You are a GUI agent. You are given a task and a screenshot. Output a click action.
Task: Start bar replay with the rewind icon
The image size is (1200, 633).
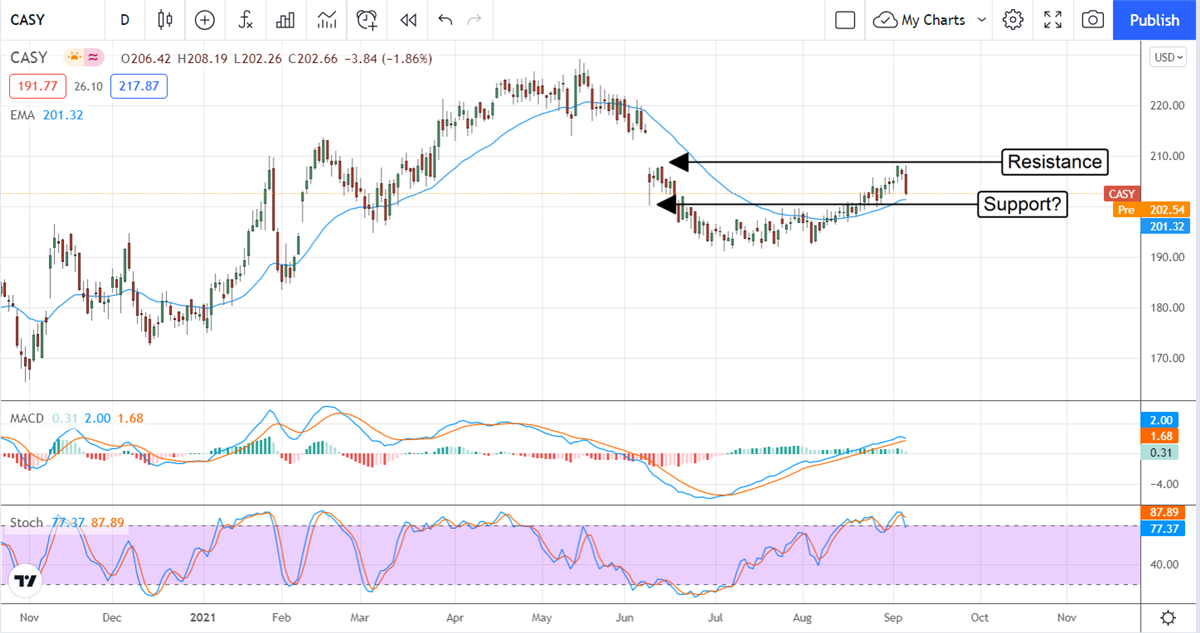(407, 20)
